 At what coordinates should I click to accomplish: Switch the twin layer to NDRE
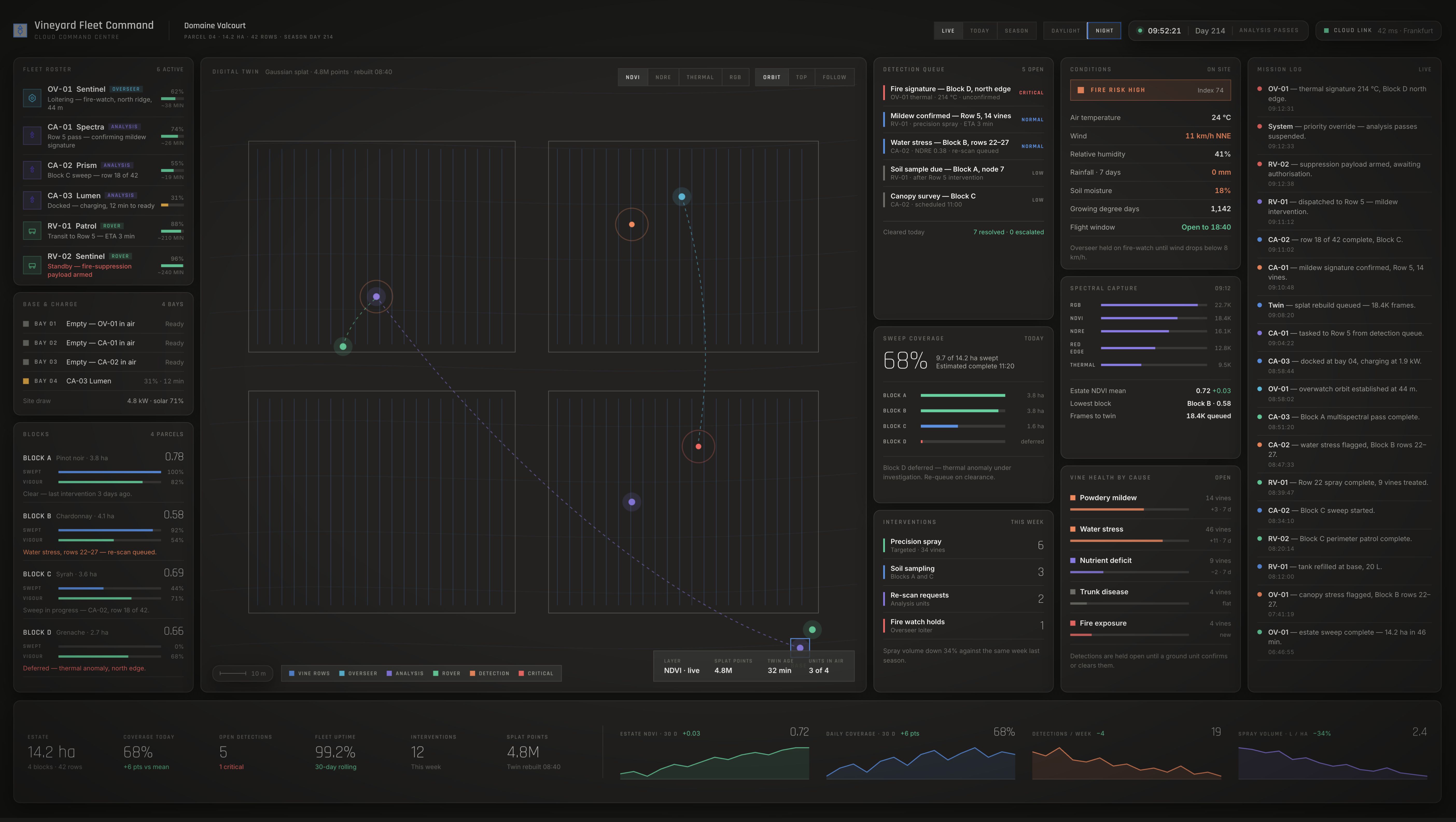(663, 77)
